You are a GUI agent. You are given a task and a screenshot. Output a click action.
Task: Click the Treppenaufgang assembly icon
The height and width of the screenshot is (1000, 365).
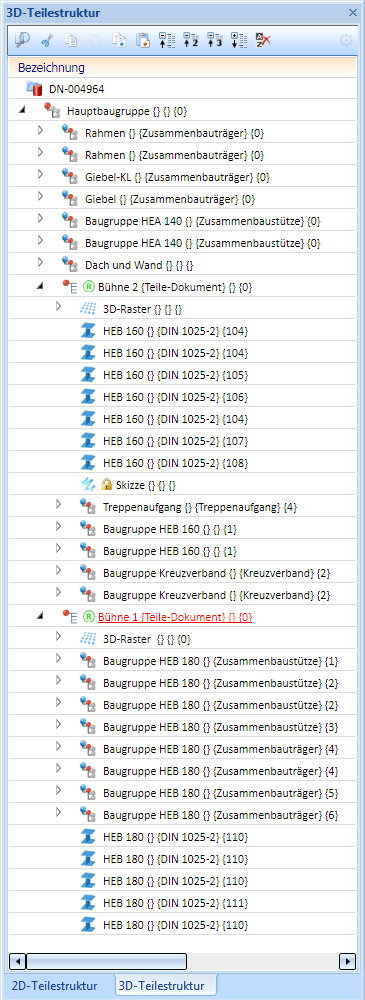87,506
